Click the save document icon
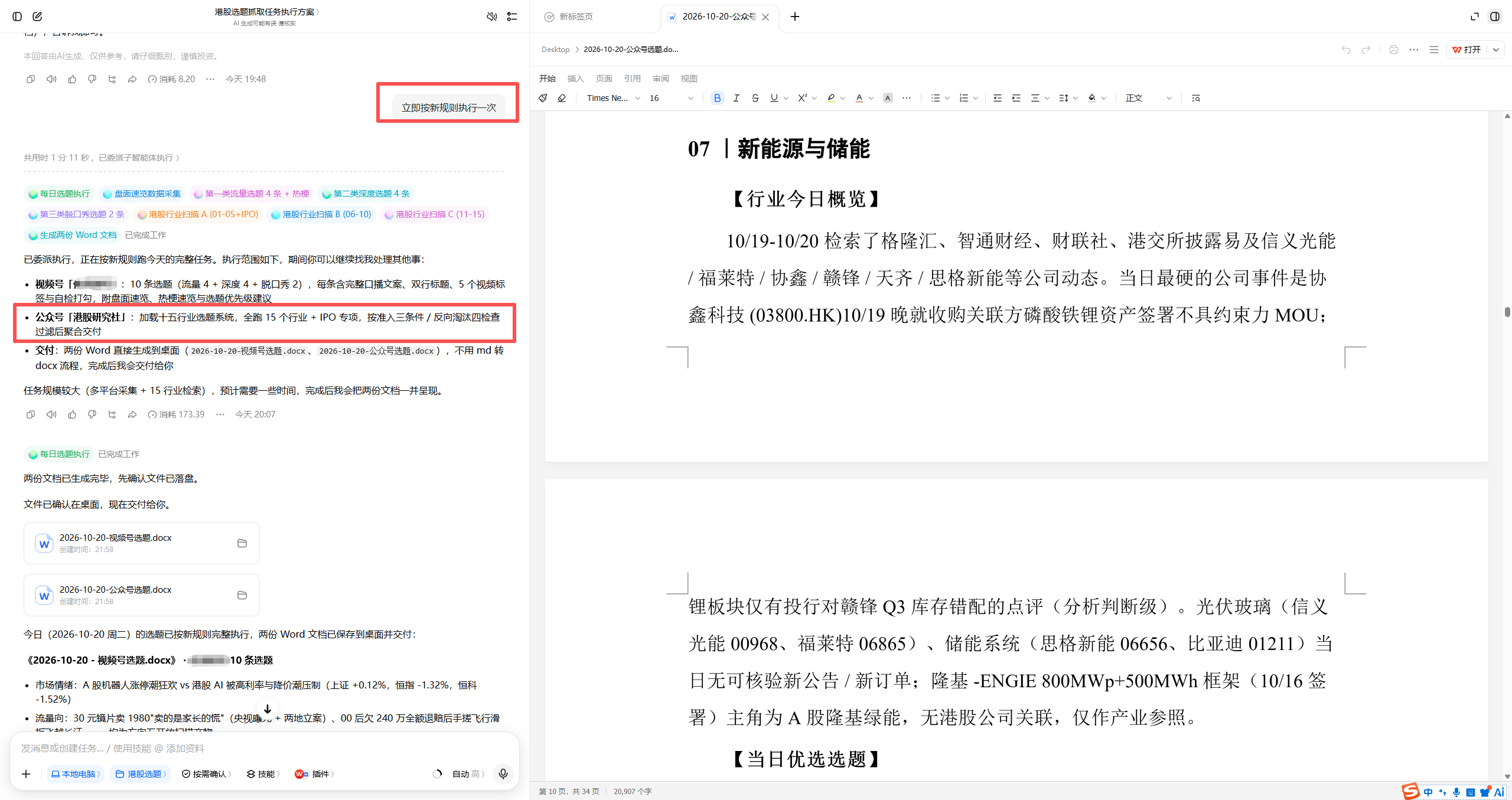The image size is (1512, 800). (x=1394, y=50)
